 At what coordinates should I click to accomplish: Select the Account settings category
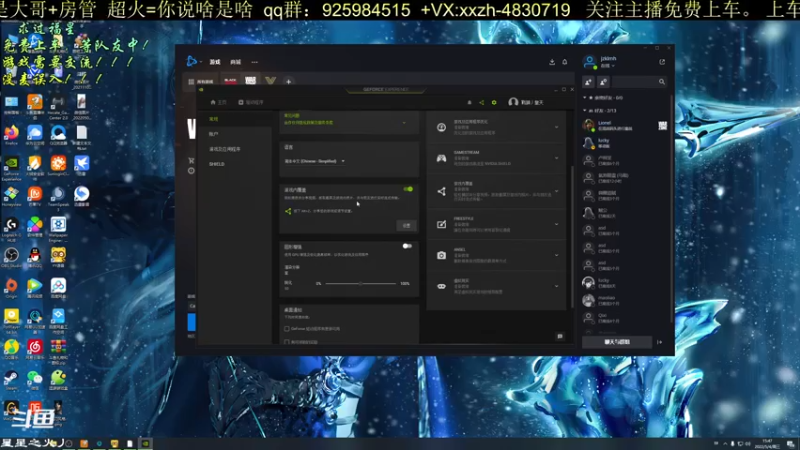(x=214, y=134)
